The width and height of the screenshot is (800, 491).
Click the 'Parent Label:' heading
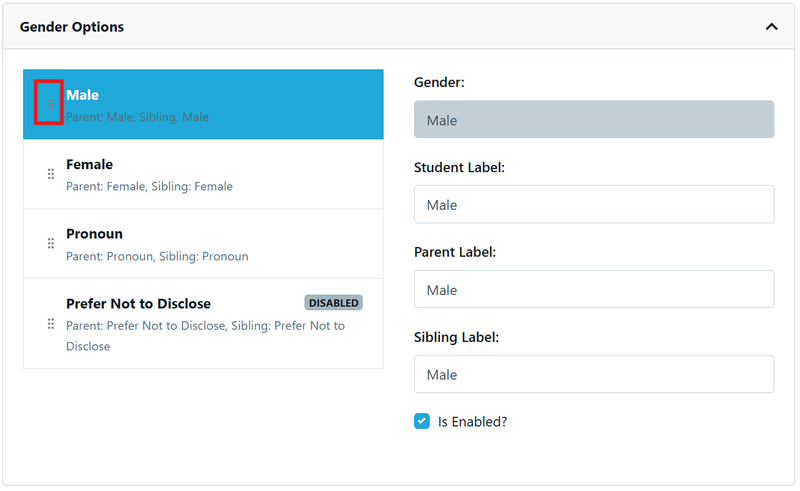pos(455,252)
